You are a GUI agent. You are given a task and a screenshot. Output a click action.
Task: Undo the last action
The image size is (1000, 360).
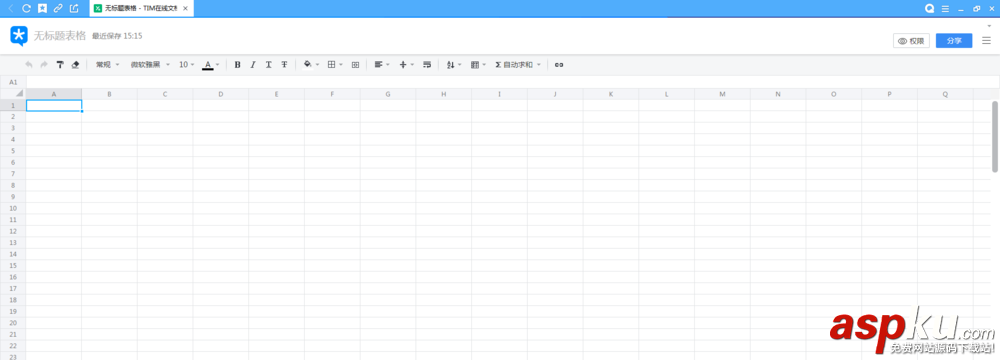tap(29, 64)
